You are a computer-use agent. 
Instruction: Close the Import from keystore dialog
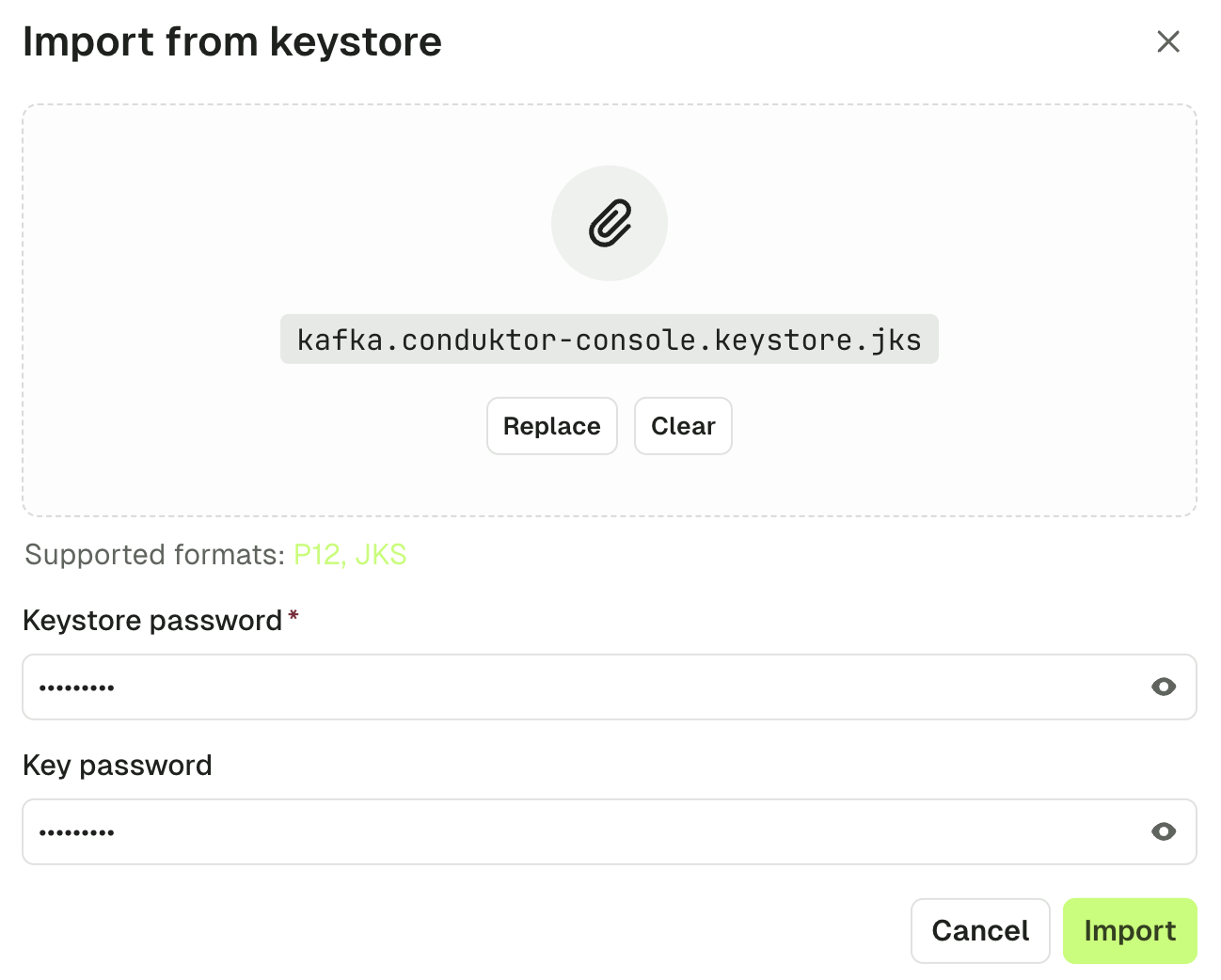[1167, 41]
